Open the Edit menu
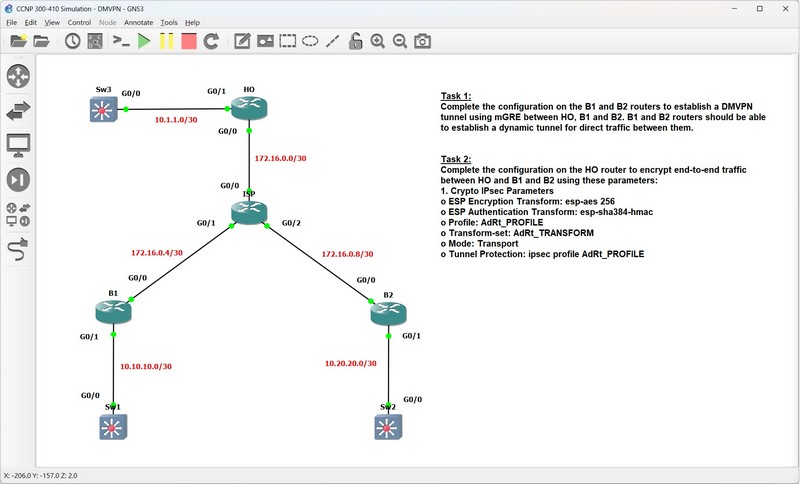The image size is (800, 484). coord(31,22)
